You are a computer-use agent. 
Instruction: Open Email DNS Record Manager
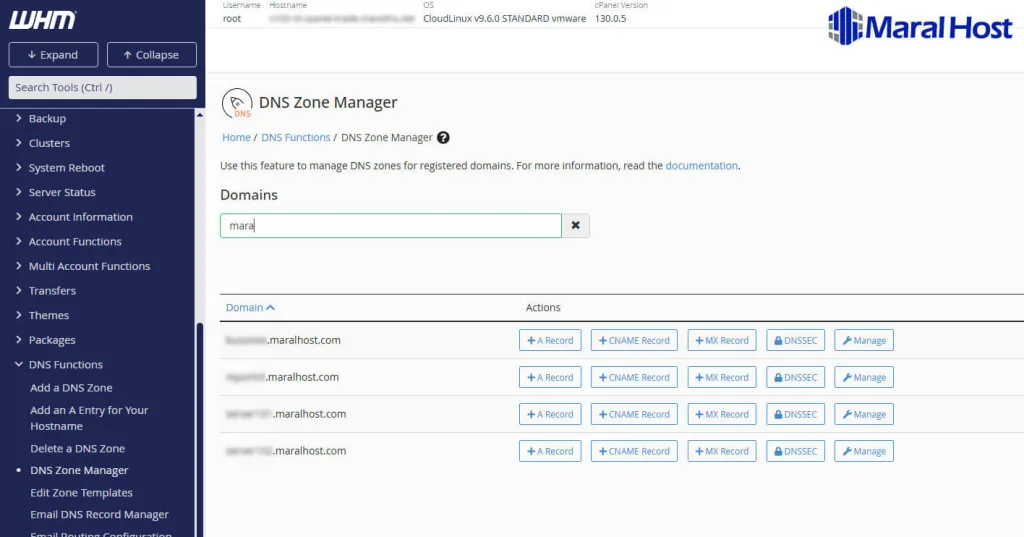99,515
